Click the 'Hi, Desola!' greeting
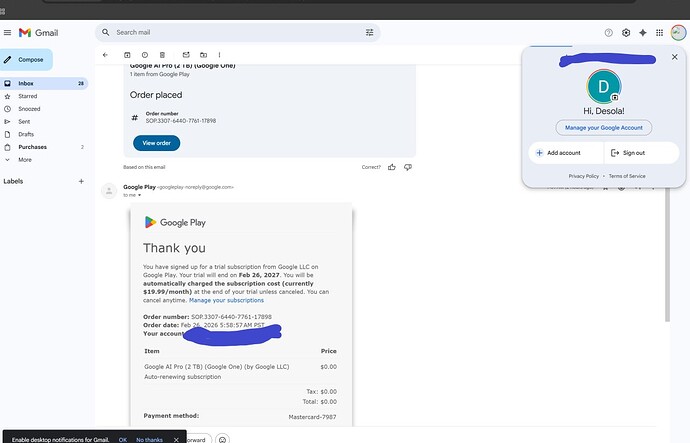 tap(603, 111)
